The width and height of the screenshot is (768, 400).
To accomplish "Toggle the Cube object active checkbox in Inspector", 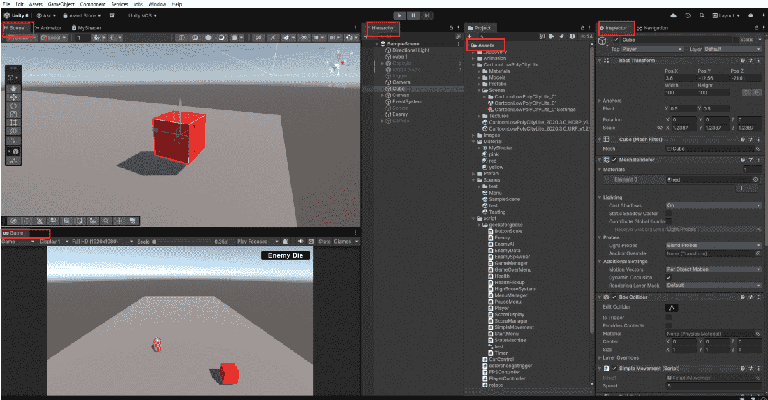I will (617, 40).
